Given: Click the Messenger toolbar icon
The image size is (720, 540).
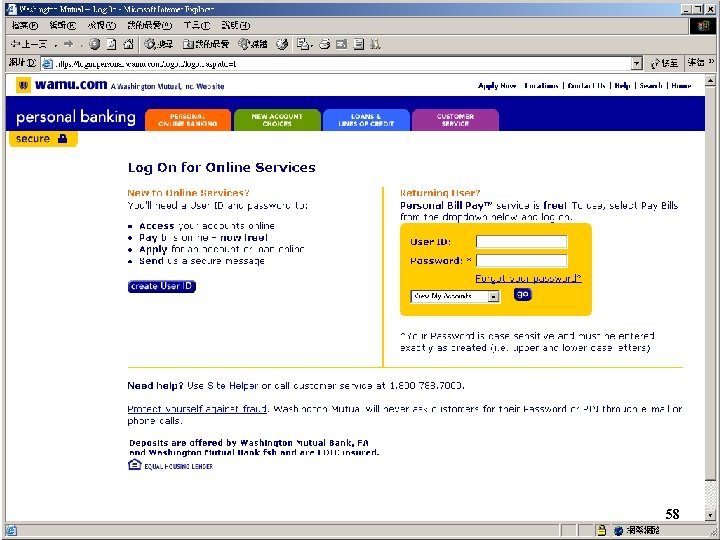Looking at the screenshot, I should point(375,44).
